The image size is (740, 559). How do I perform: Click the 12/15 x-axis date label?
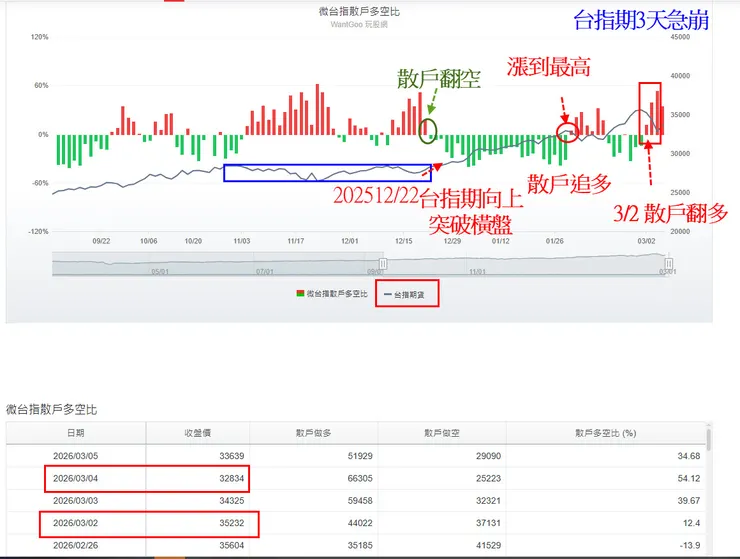(x=404, y=241)
